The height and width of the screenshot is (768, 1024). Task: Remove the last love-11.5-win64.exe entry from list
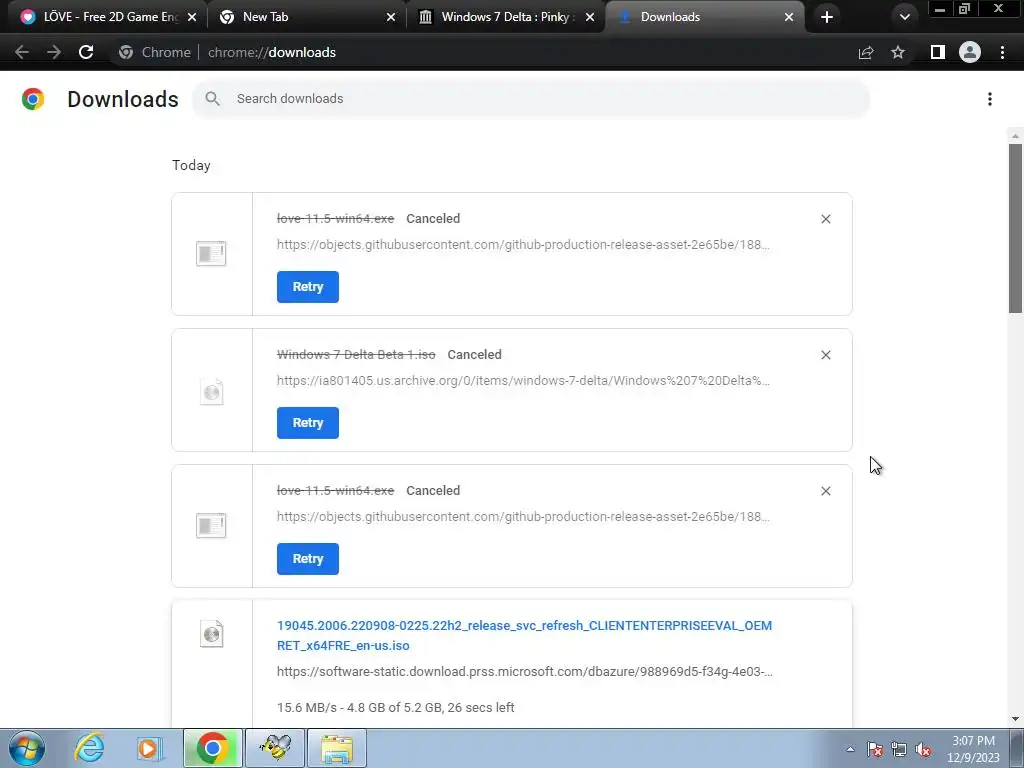825,490
